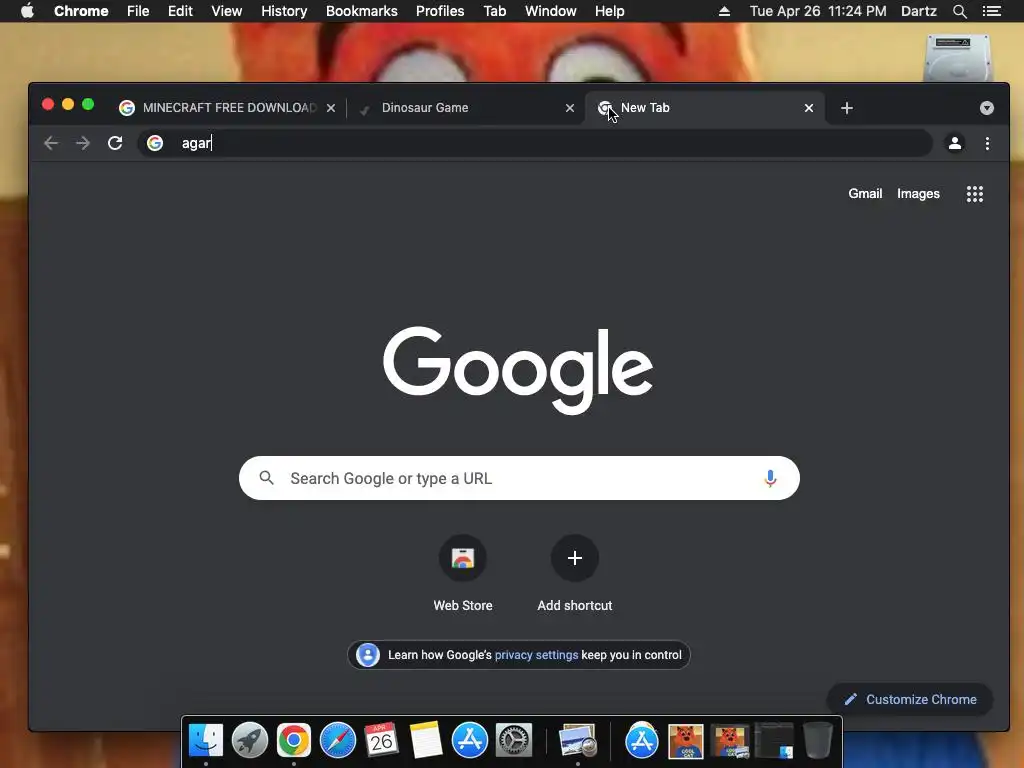The image size is (1024, 768).
Task: Expand the tab search dropdown arrow
Action: [x=987, y=108]
